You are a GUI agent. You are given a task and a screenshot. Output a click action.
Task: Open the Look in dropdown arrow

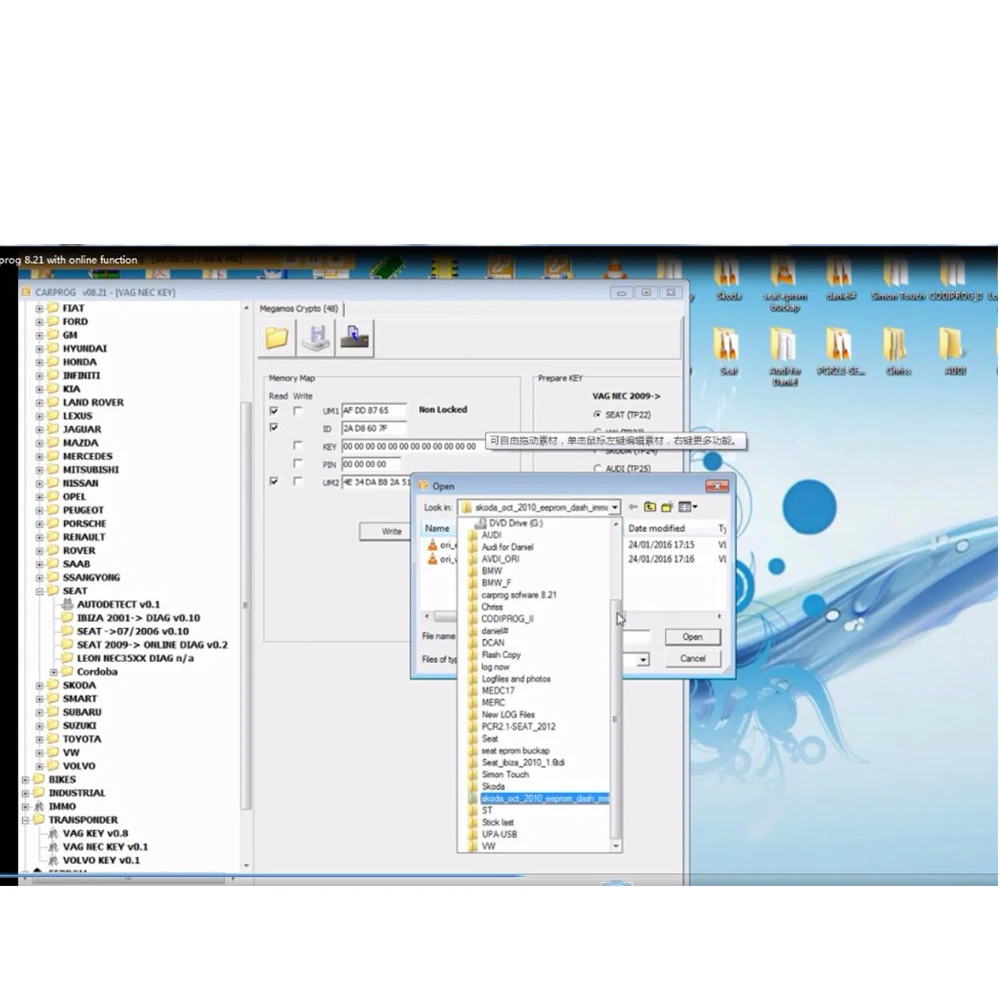(614, 508)
